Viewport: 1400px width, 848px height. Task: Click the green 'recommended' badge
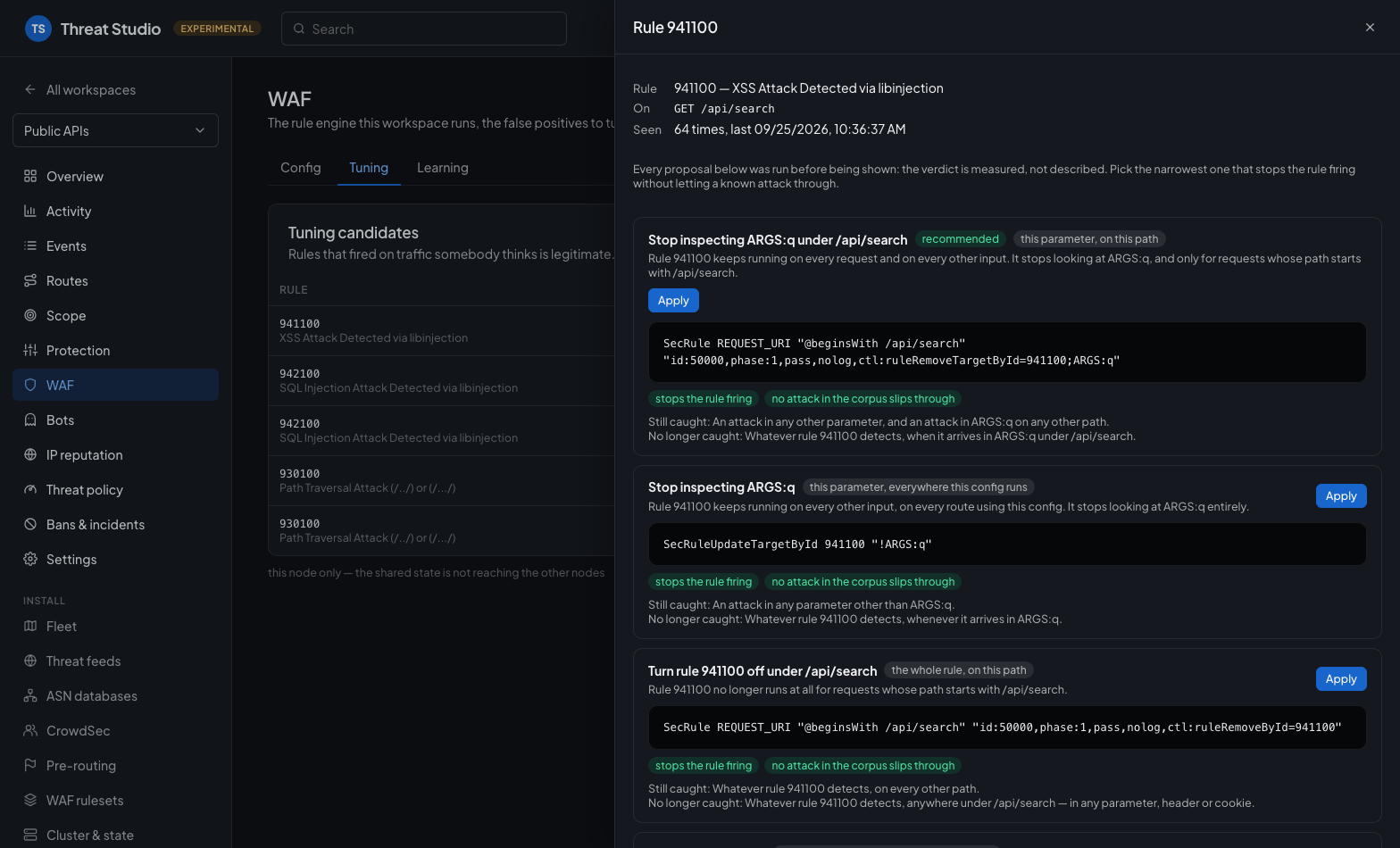(x=961, y=239)
